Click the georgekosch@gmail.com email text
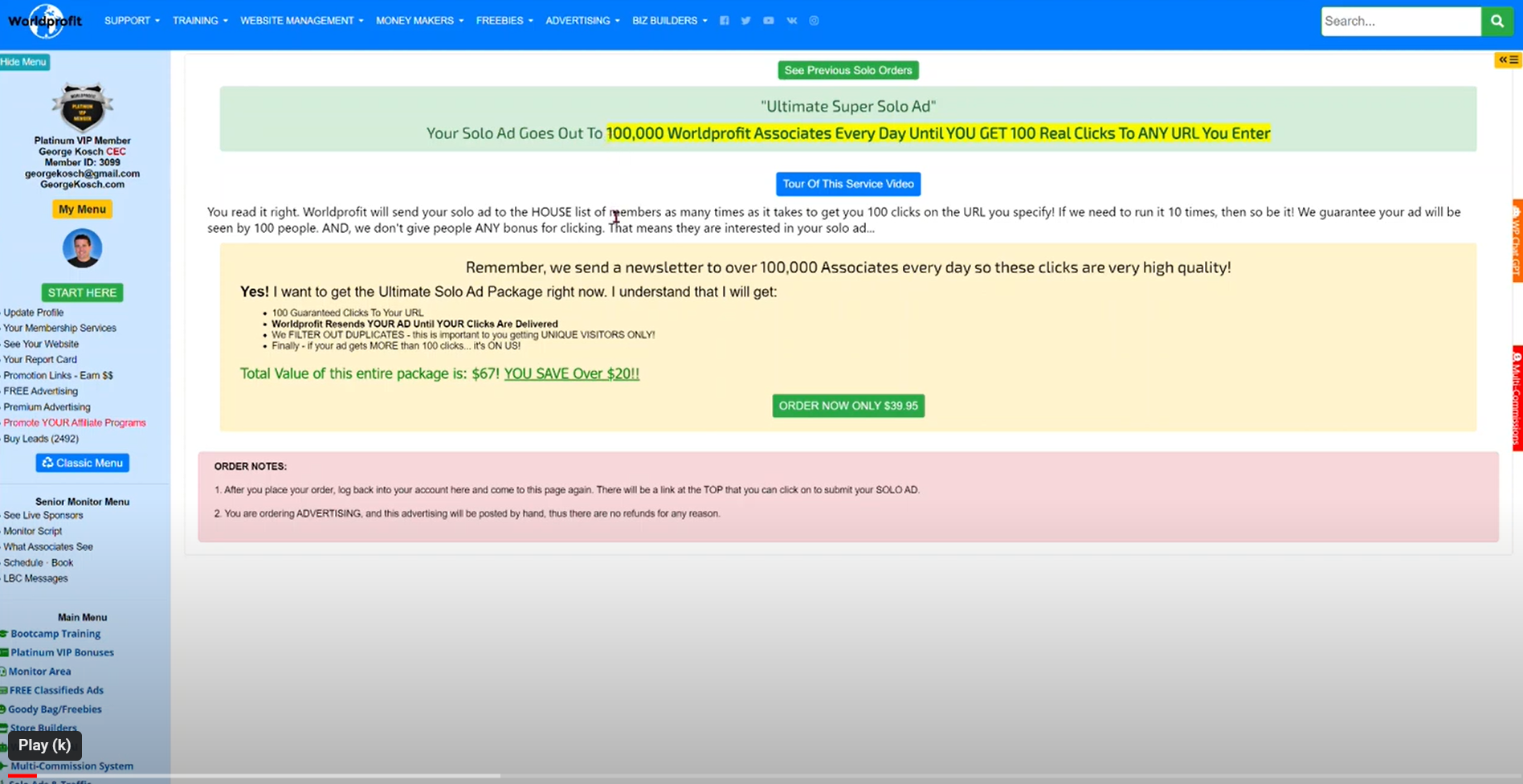The height and width of the screenshot is (784, 1523). coord(82,174)
